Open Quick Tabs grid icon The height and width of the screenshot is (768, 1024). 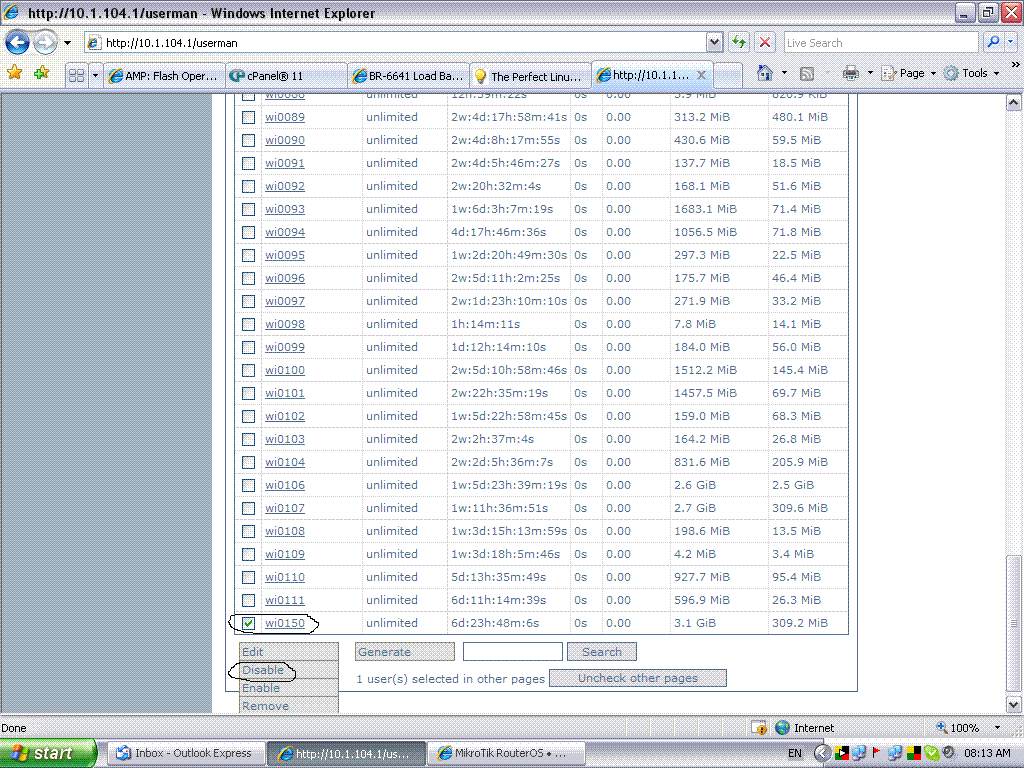[77, 73]
